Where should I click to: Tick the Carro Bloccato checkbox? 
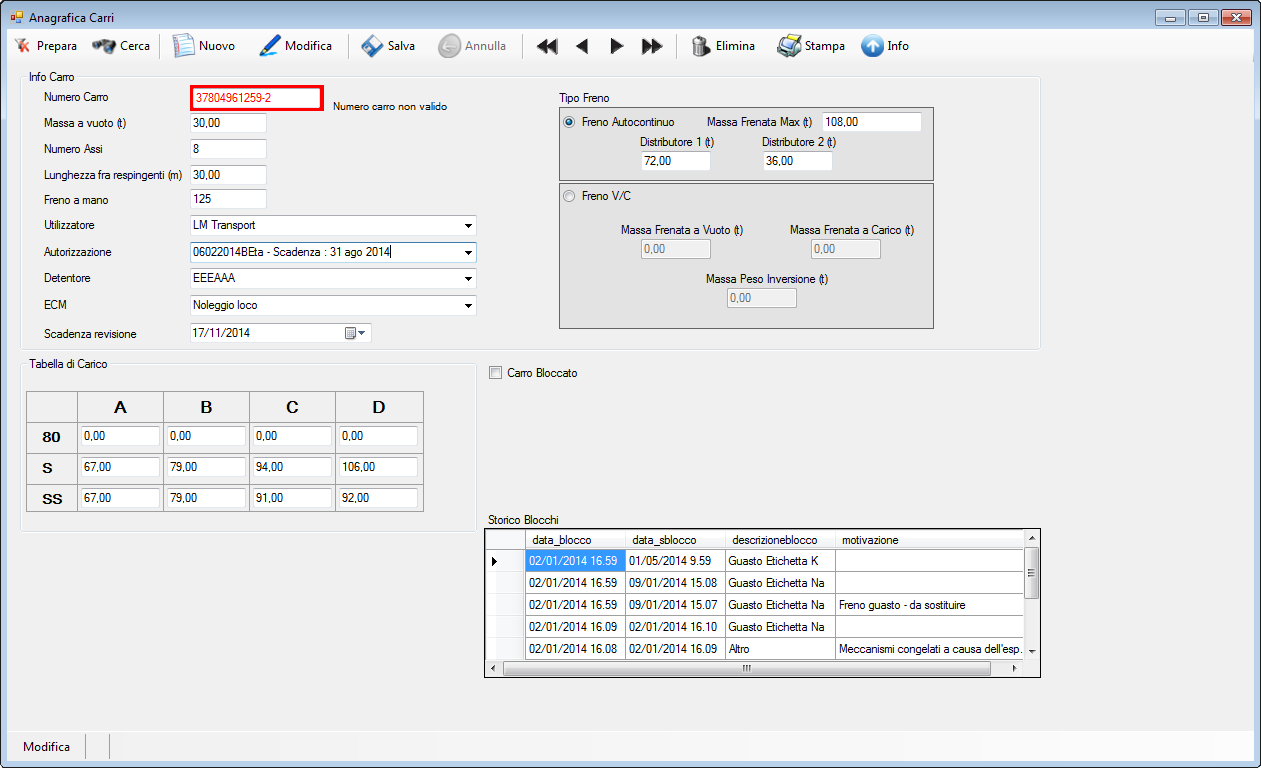pos(495,373)
